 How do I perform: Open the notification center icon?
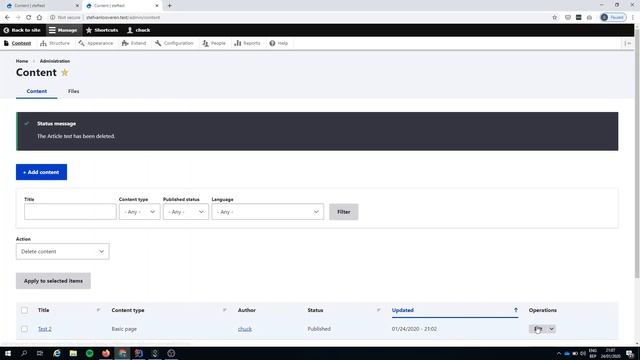pyautogui.click(x=631, y=353)
